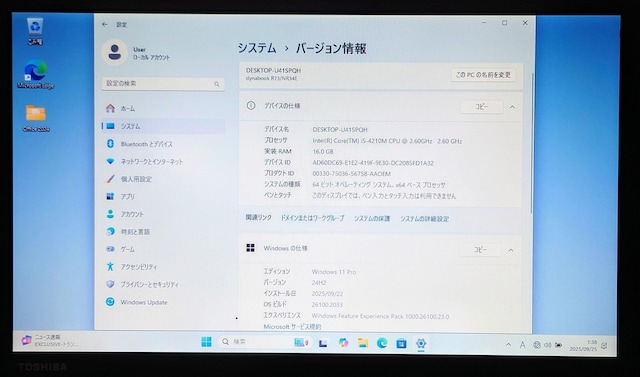Click the プロセッサ value Intel(R) Core(TM) i5-4210M
This screenshot has width=640, height=377.
(x=387, y=141)
